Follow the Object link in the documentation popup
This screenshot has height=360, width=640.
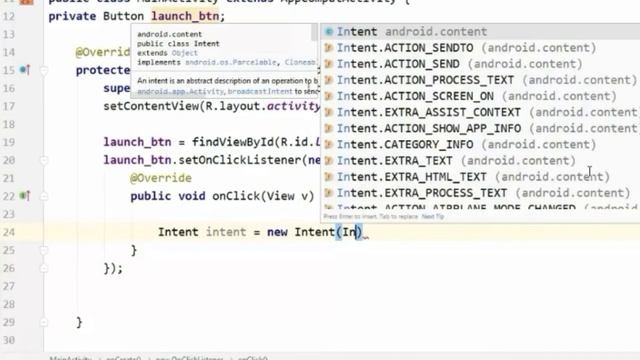tap(184, 53)
